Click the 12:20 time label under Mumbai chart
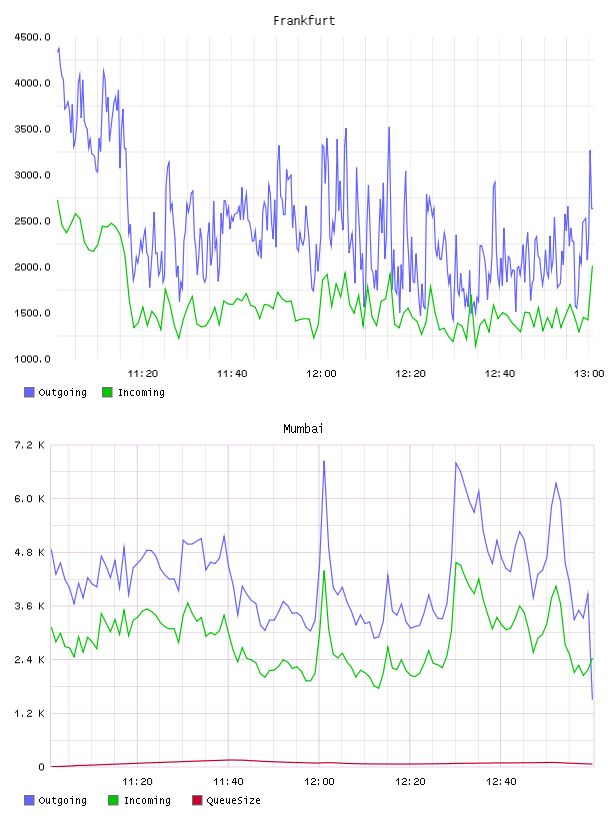 pyautogui.click(x=410, y=782)
